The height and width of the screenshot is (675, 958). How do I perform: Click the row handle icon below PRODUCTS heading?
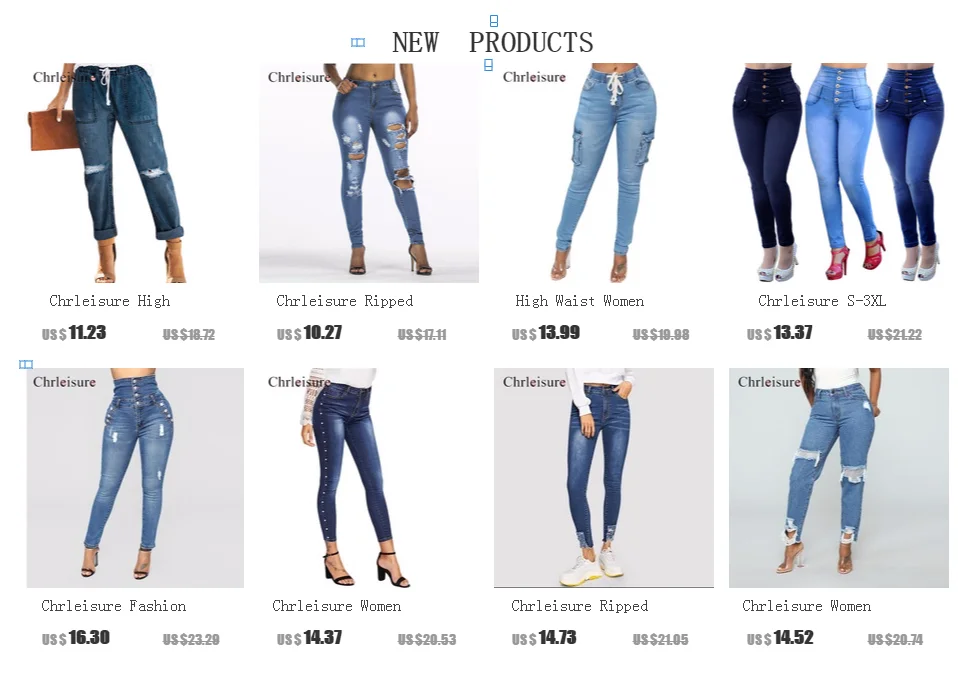(x=488, y=65)
